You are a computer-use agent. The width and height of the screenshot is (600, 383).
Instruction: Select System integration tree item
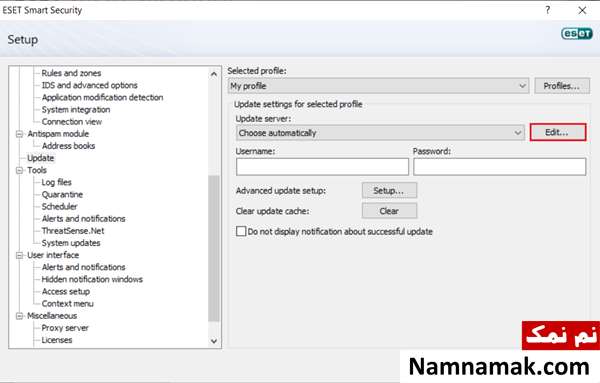click(76, 109)
